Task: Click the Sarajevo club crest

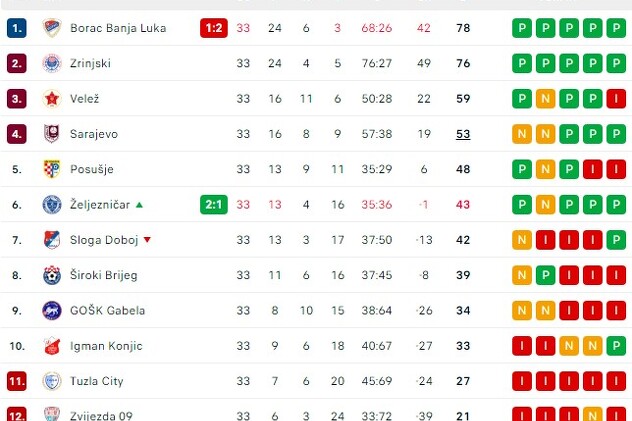Action: pos(51,134)
